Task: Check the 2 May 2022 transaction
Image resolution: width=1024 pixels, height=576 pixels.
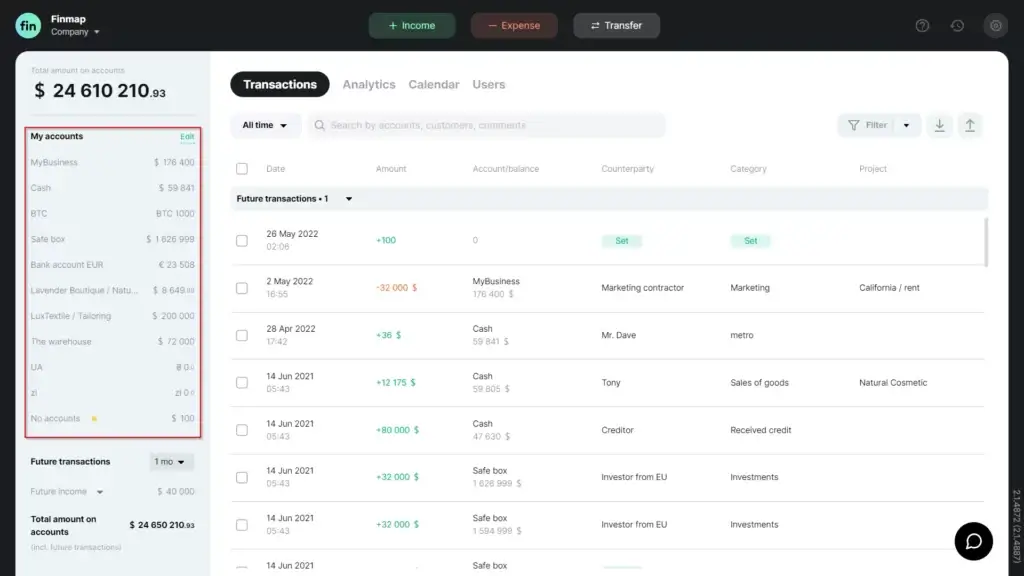Action: (242, 288)
